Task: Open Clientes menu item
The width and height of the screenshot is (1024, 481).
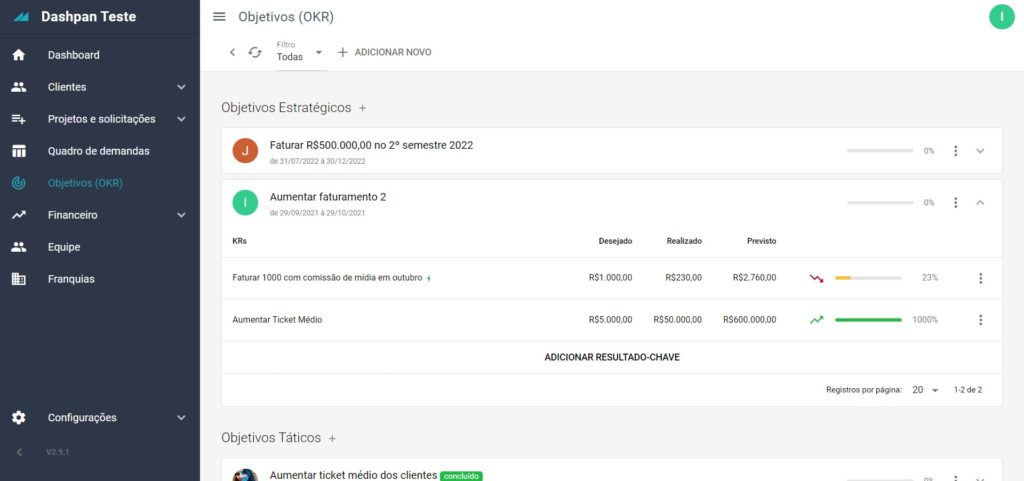Action: coord(67,87)
